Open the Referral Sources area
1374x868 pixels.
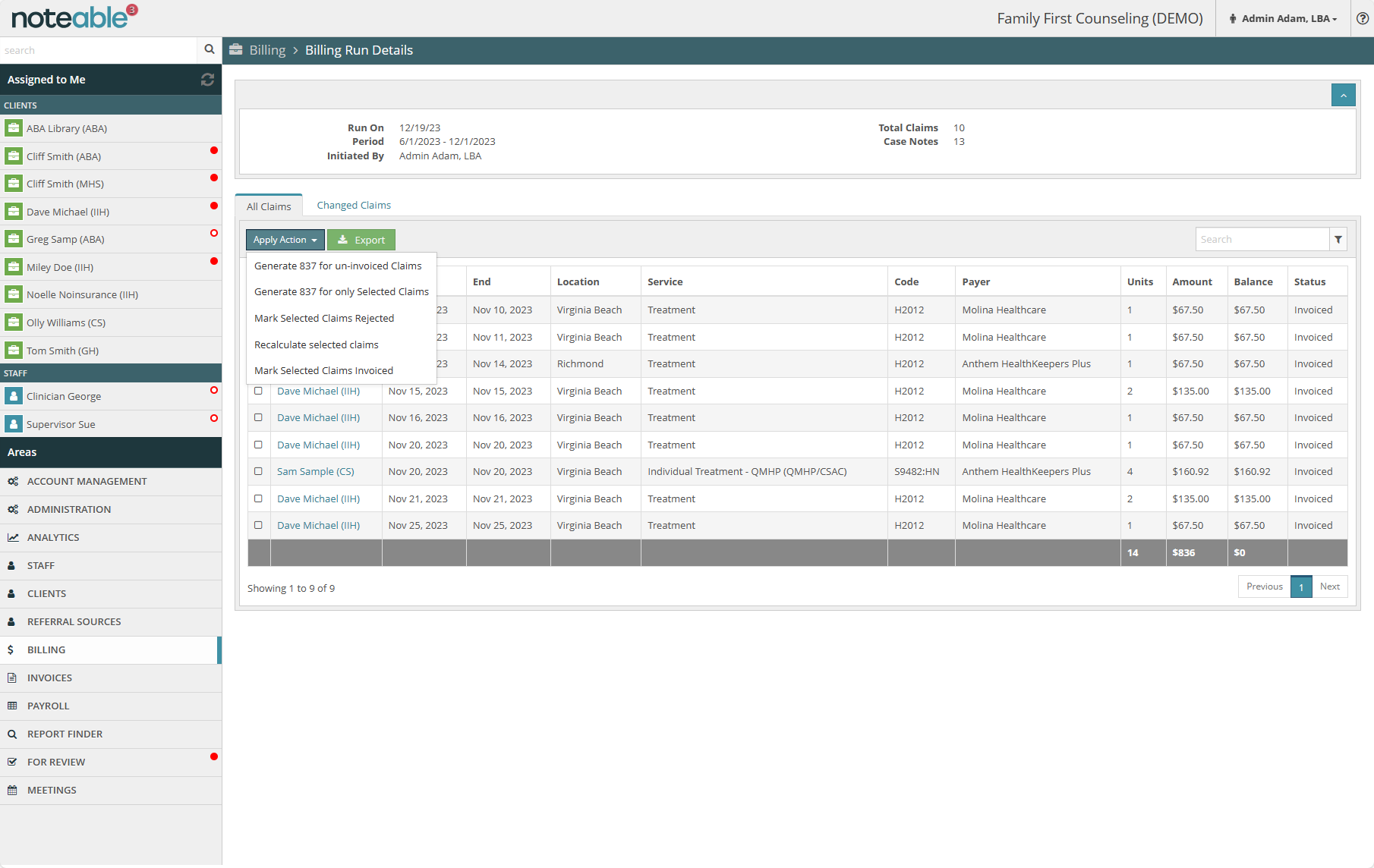[x=111, y=621]
